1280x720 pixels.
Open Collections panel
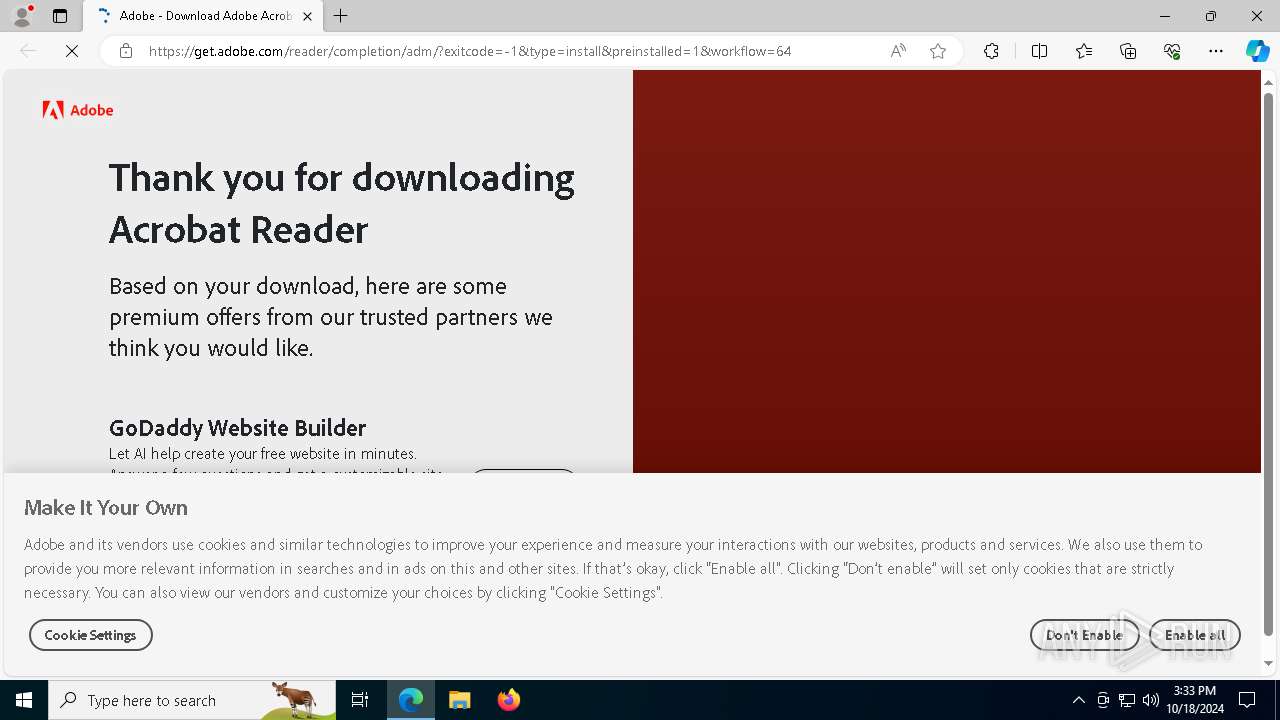point(1128,51)
